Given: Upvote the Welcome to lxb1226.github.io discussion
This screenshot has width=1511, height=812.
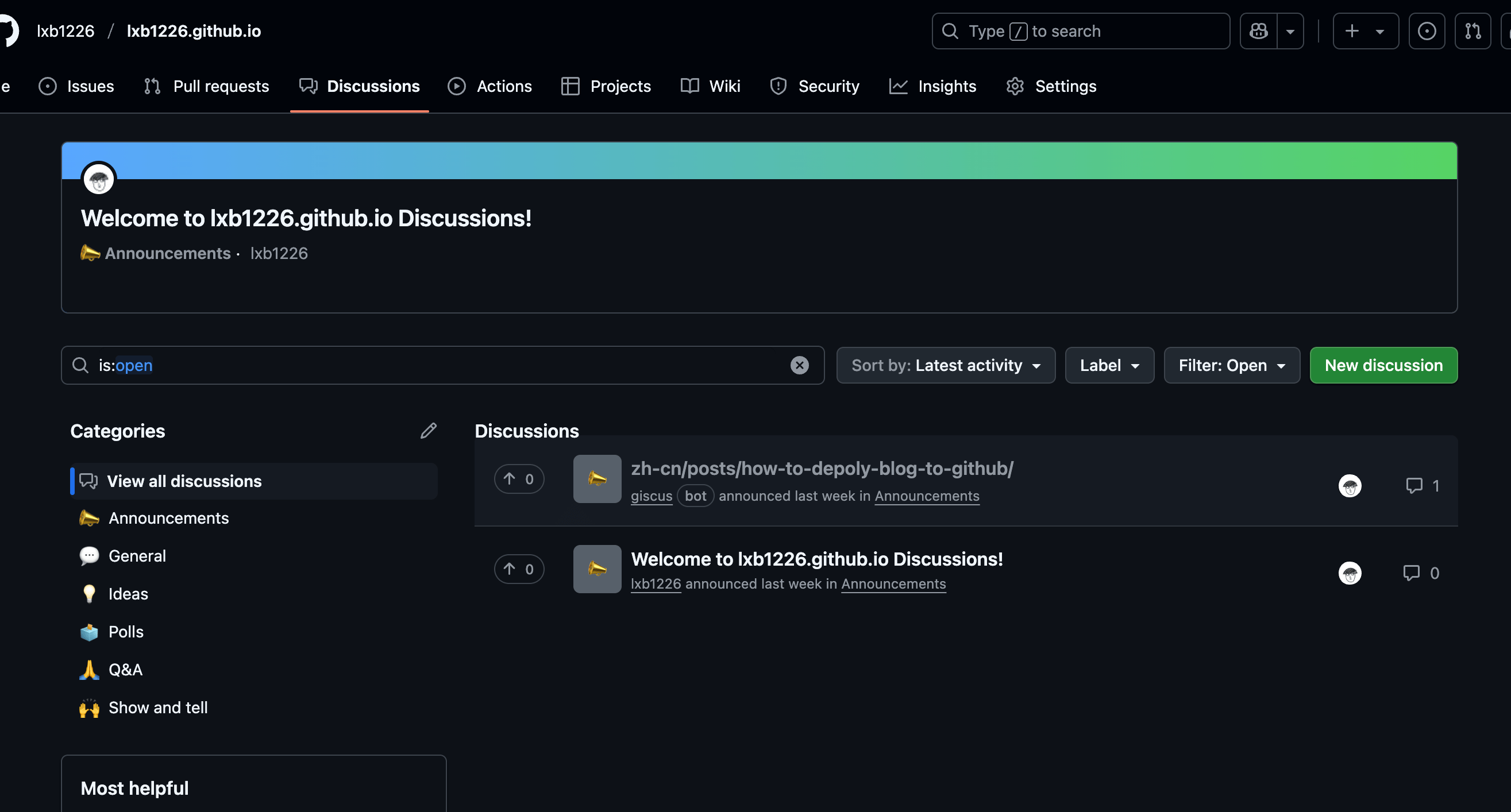Looking at the screenshot, I should [x=519, y=569].
